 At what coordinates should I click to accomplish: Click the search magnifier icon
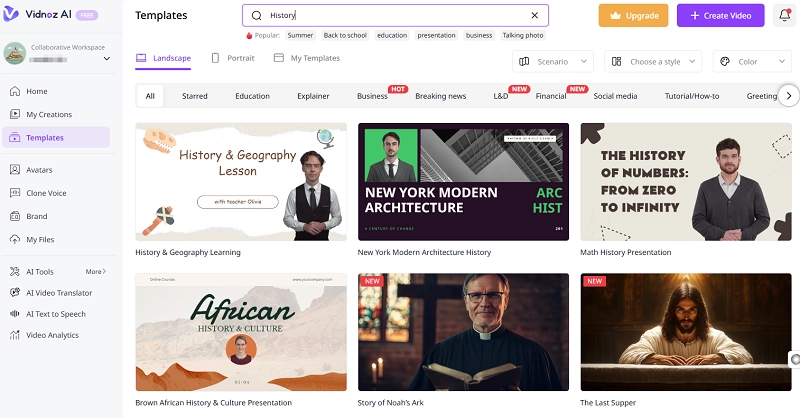(257, 15)
